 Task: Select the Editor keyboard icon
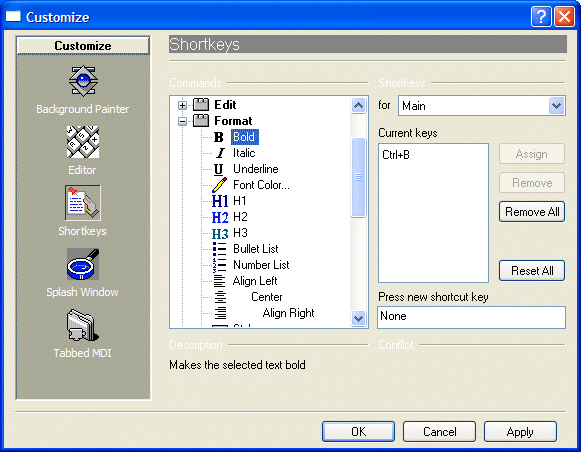click(x=83, y=142)
